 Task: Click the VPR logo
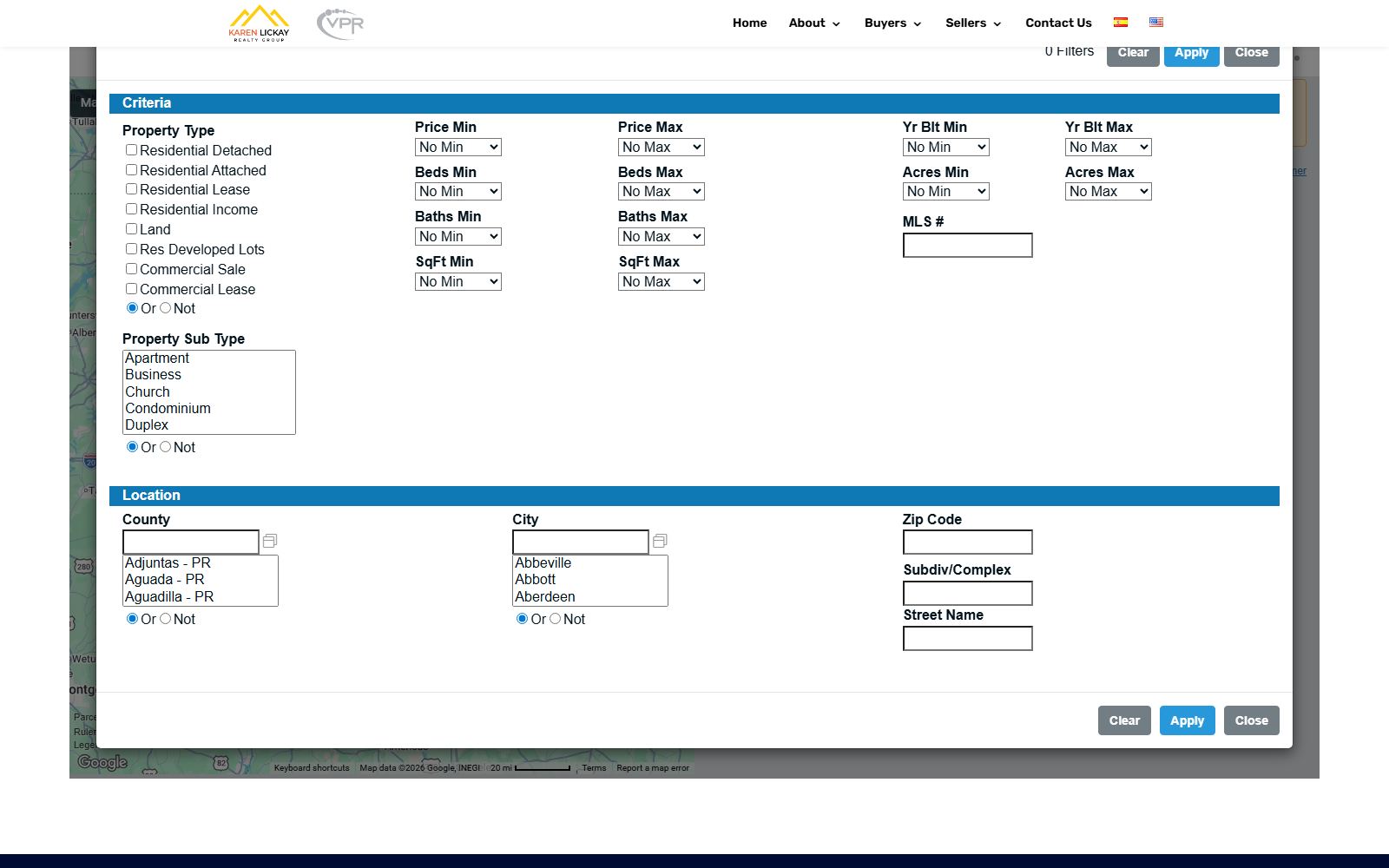coord(340,23)
